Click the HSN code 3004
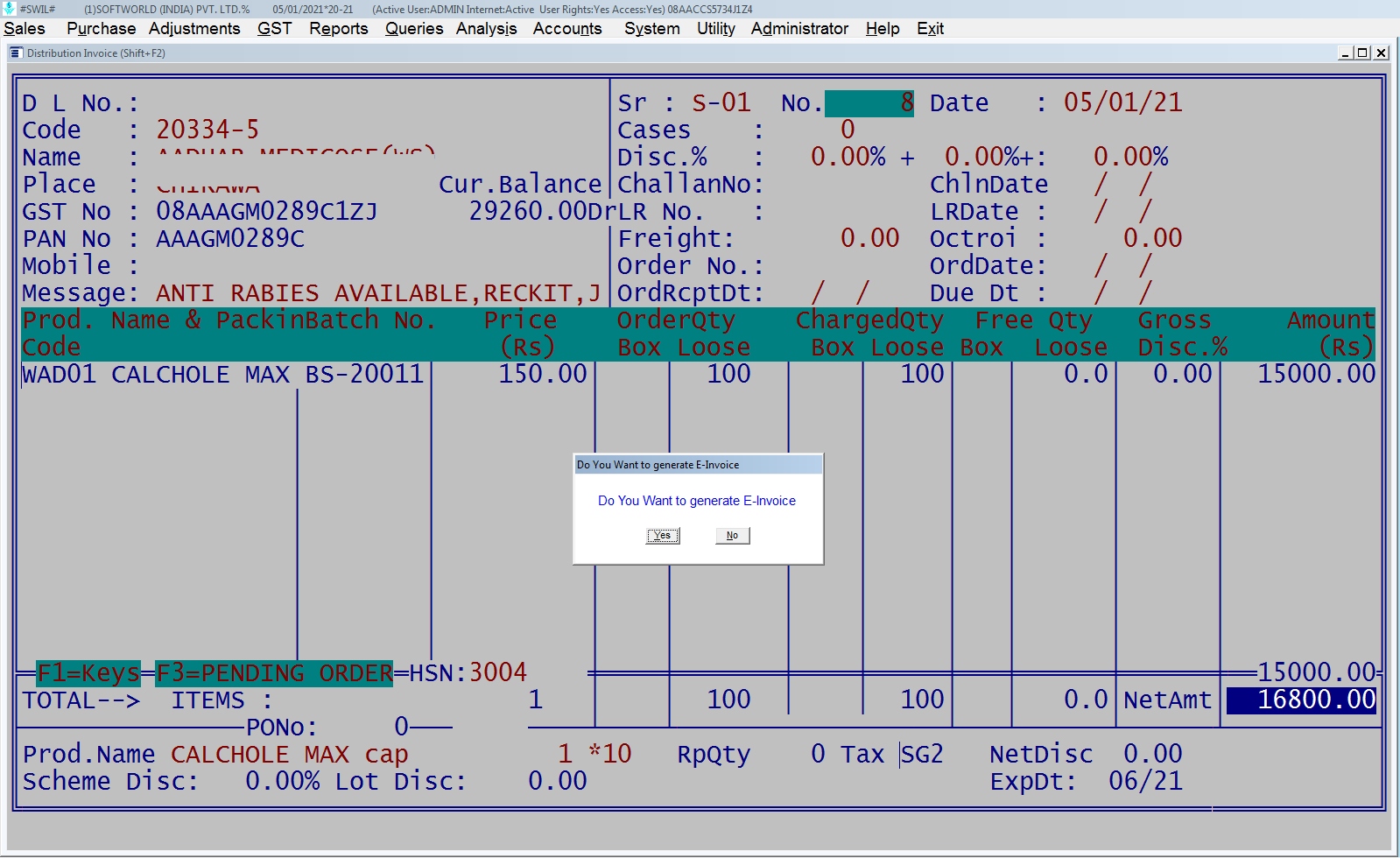This screenshot has width=1400, height=858. tap(498, 673)
